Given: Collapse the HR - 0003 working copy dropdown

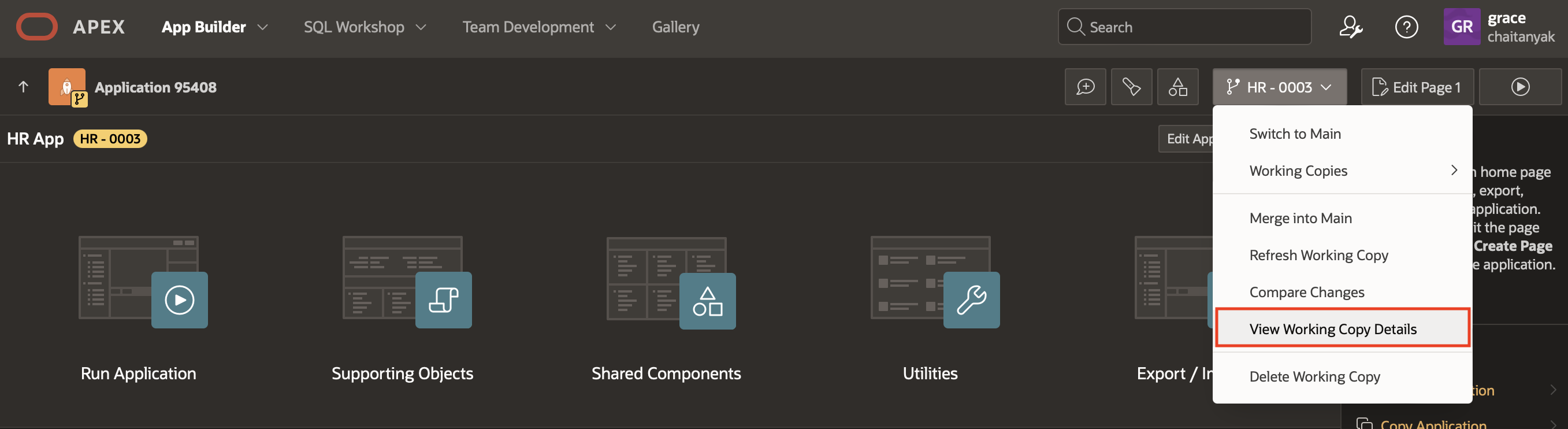Looking at the screenshot, I should tap(1279, 87).
